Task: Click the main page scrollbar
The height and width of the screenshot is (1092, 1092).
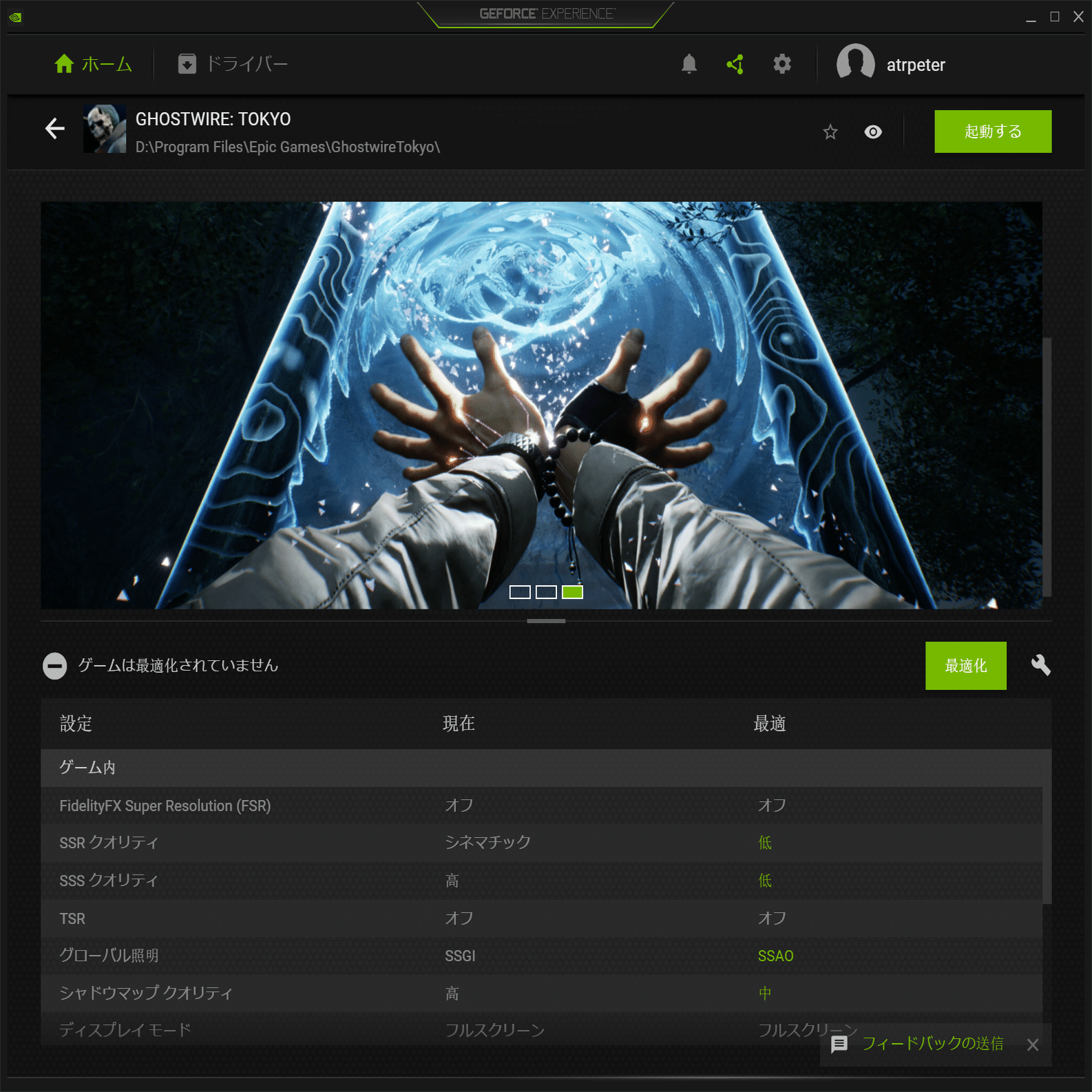Action: [x=1047, y=467]
